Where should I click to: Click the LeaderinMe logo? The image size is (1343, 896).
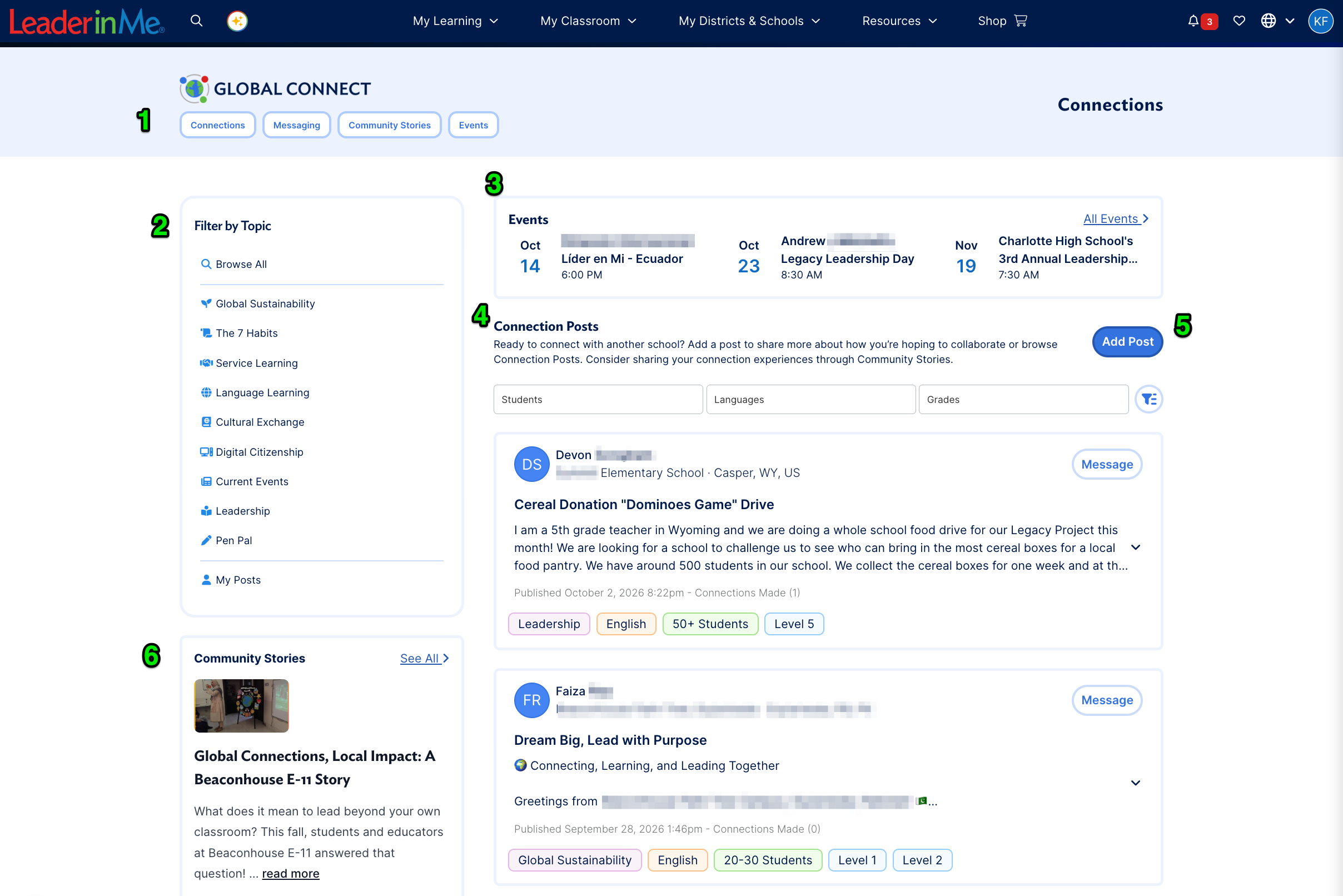point(87,22)
